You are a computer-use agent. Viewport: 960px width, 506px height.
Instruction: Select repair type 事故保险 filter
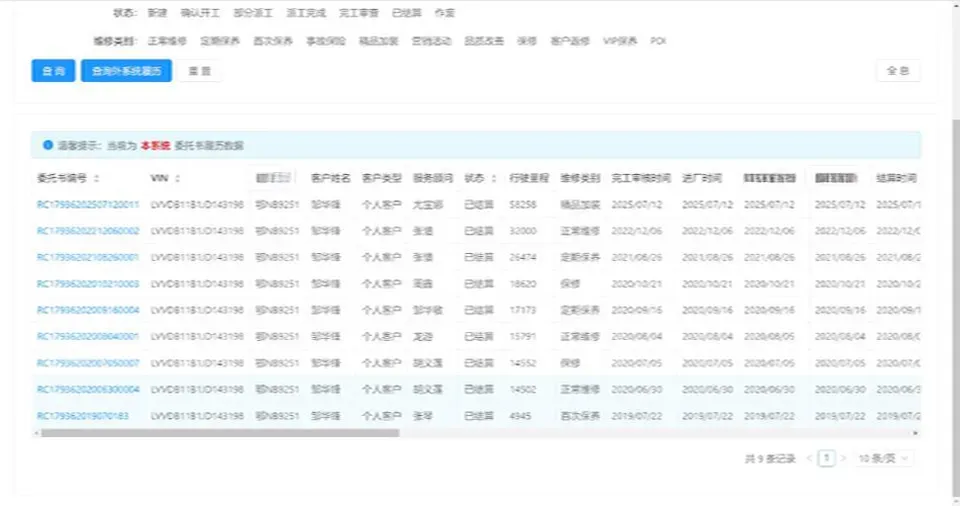326,41
